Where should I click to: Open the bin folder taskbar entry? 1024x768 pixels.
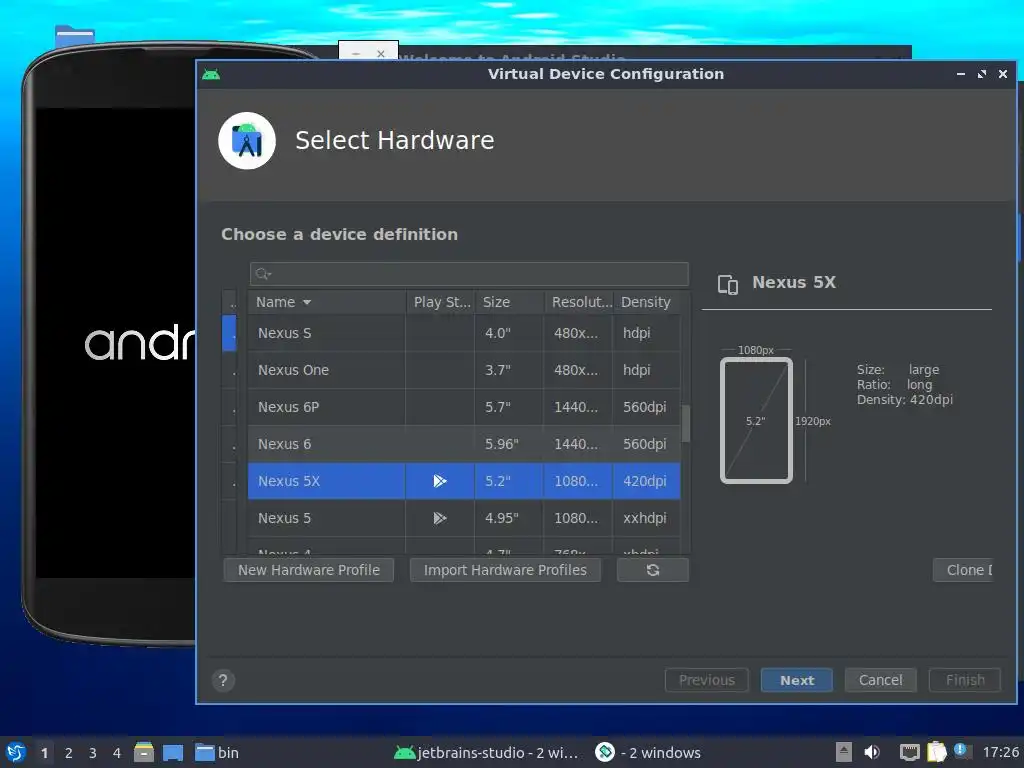(217, 752)
